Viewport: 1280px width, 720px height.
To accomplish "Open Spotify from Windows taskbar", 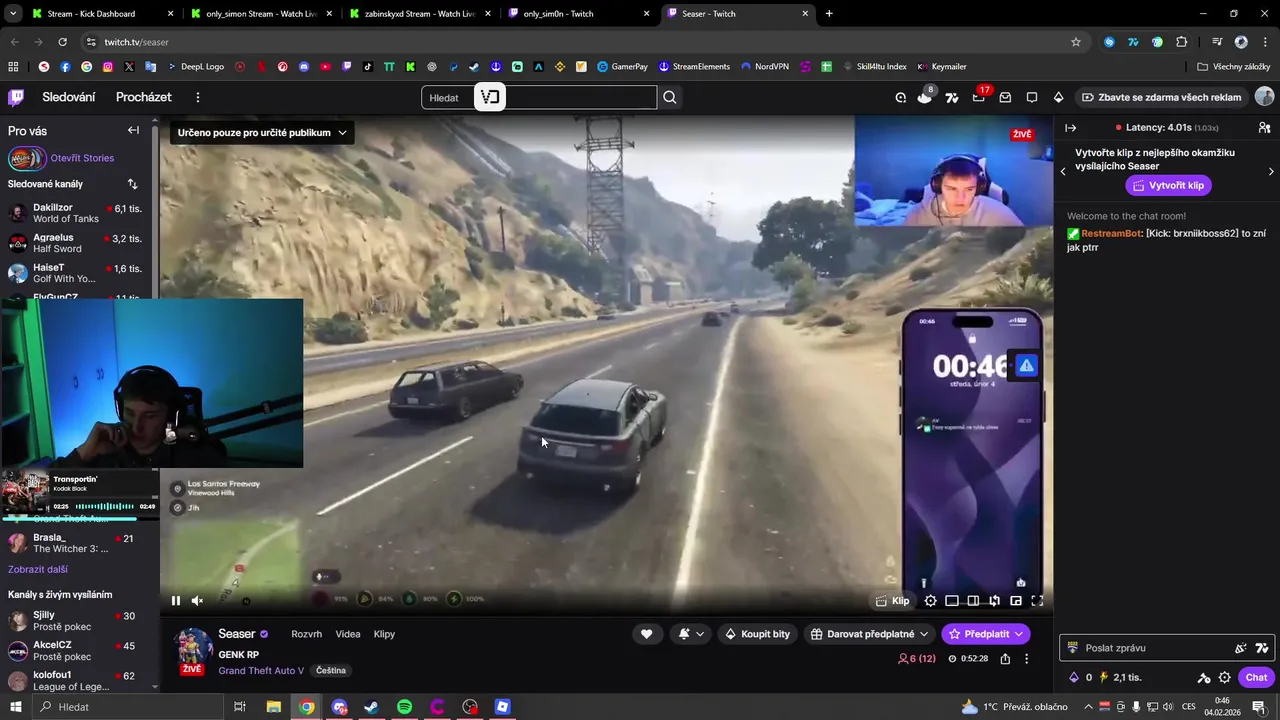I will click(404, 707).
